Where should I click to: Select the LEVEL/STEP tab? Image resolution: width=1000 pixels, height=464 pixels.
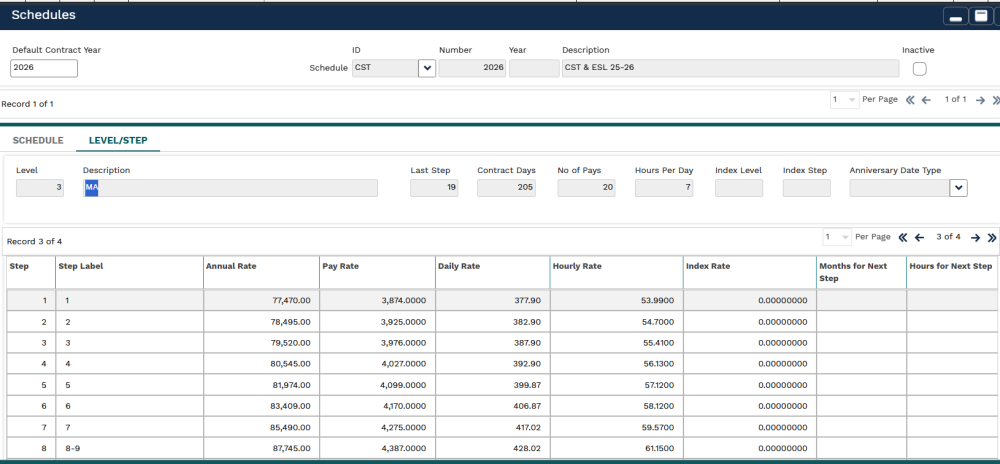pyautogui.click(x=118, y=141)
